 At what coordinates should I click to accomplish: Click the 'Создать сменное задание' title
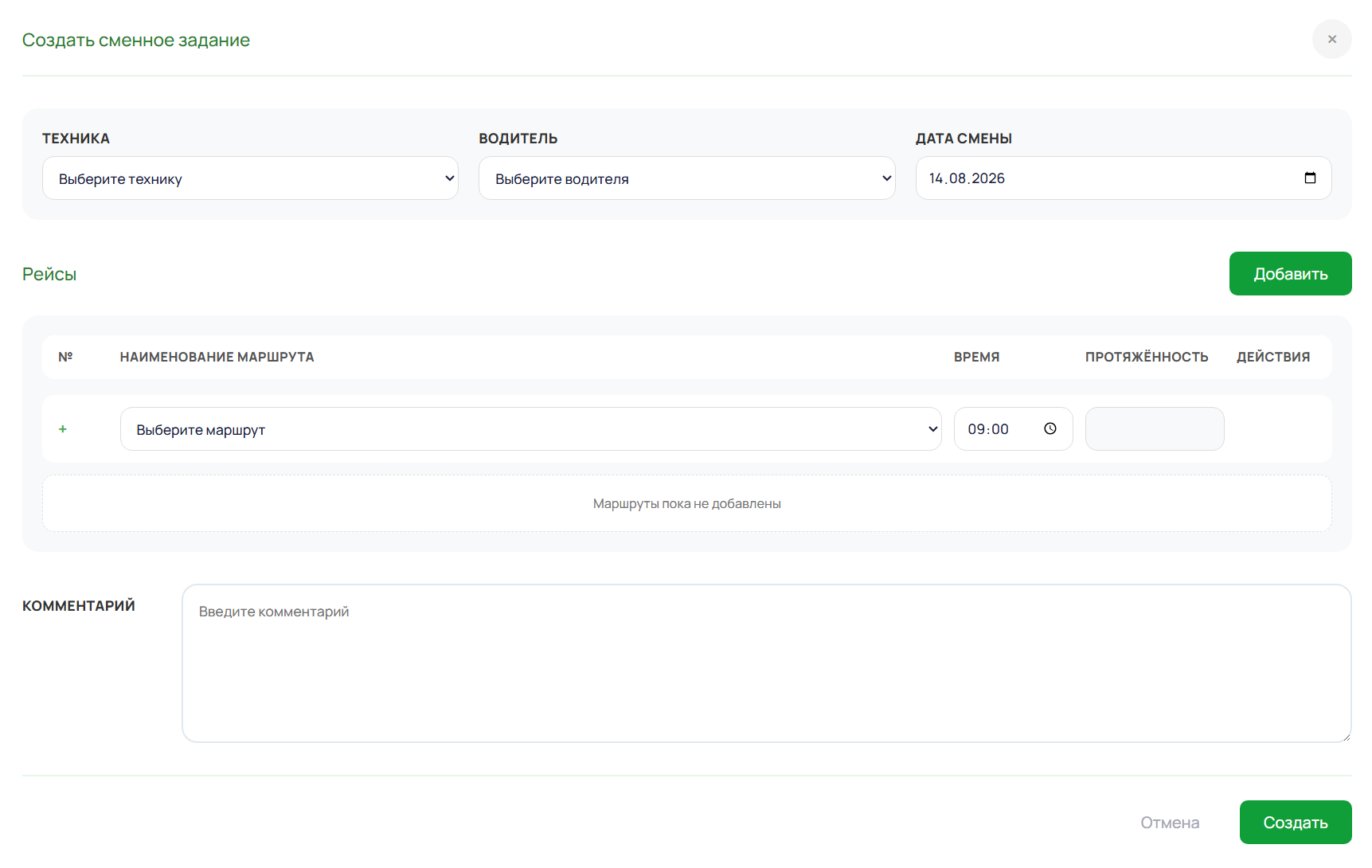[136, 40]
